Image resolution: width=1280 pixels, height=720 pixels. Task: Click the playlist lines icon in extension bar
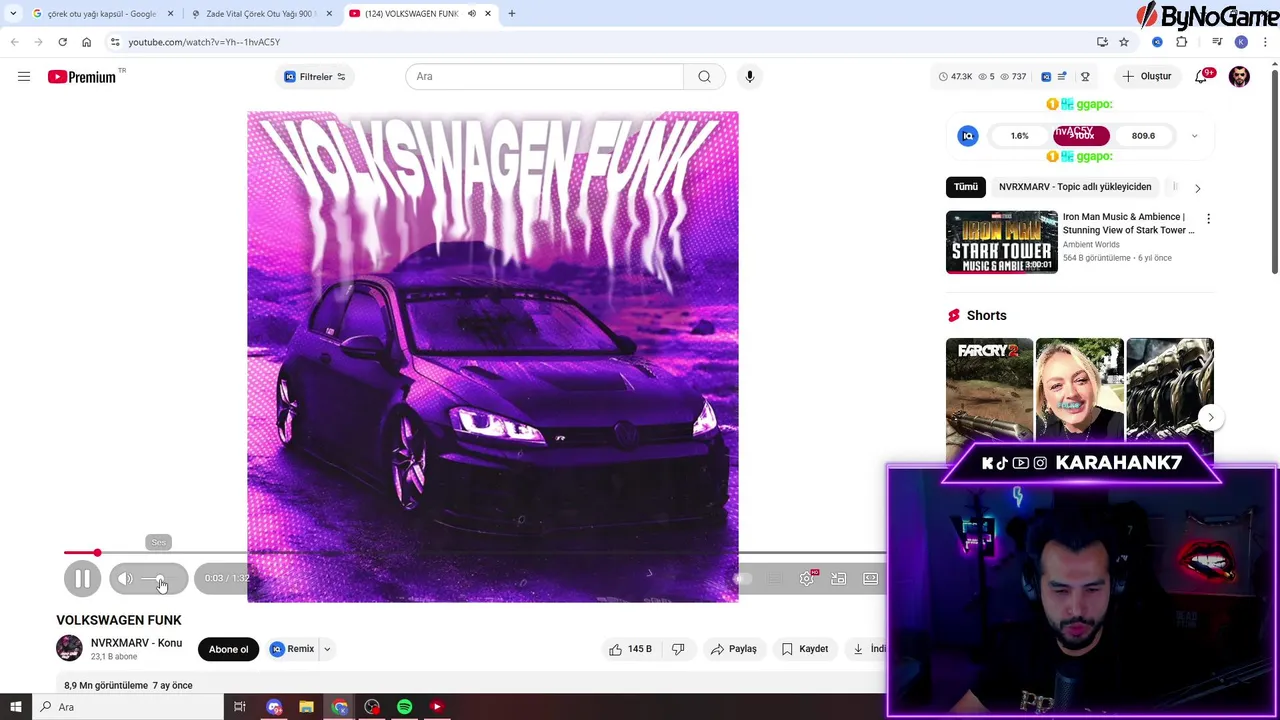tap(1062, 77)
